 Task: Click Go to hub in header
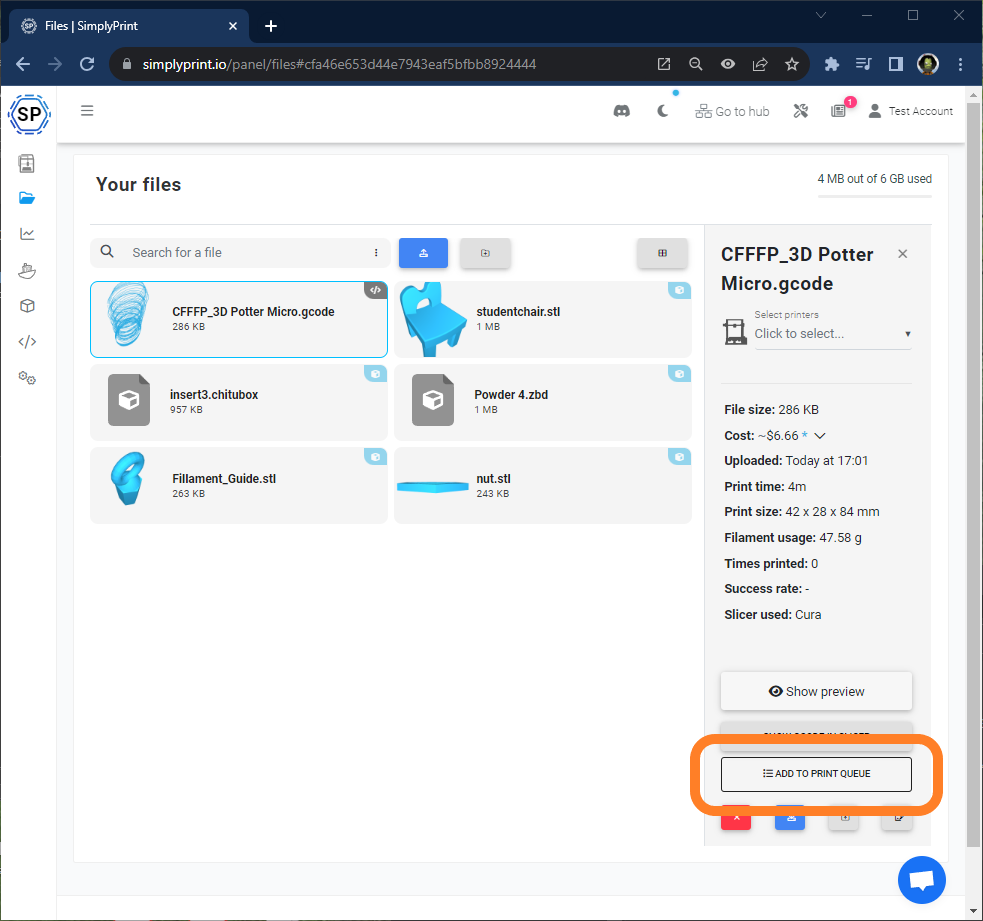(732, 111)
